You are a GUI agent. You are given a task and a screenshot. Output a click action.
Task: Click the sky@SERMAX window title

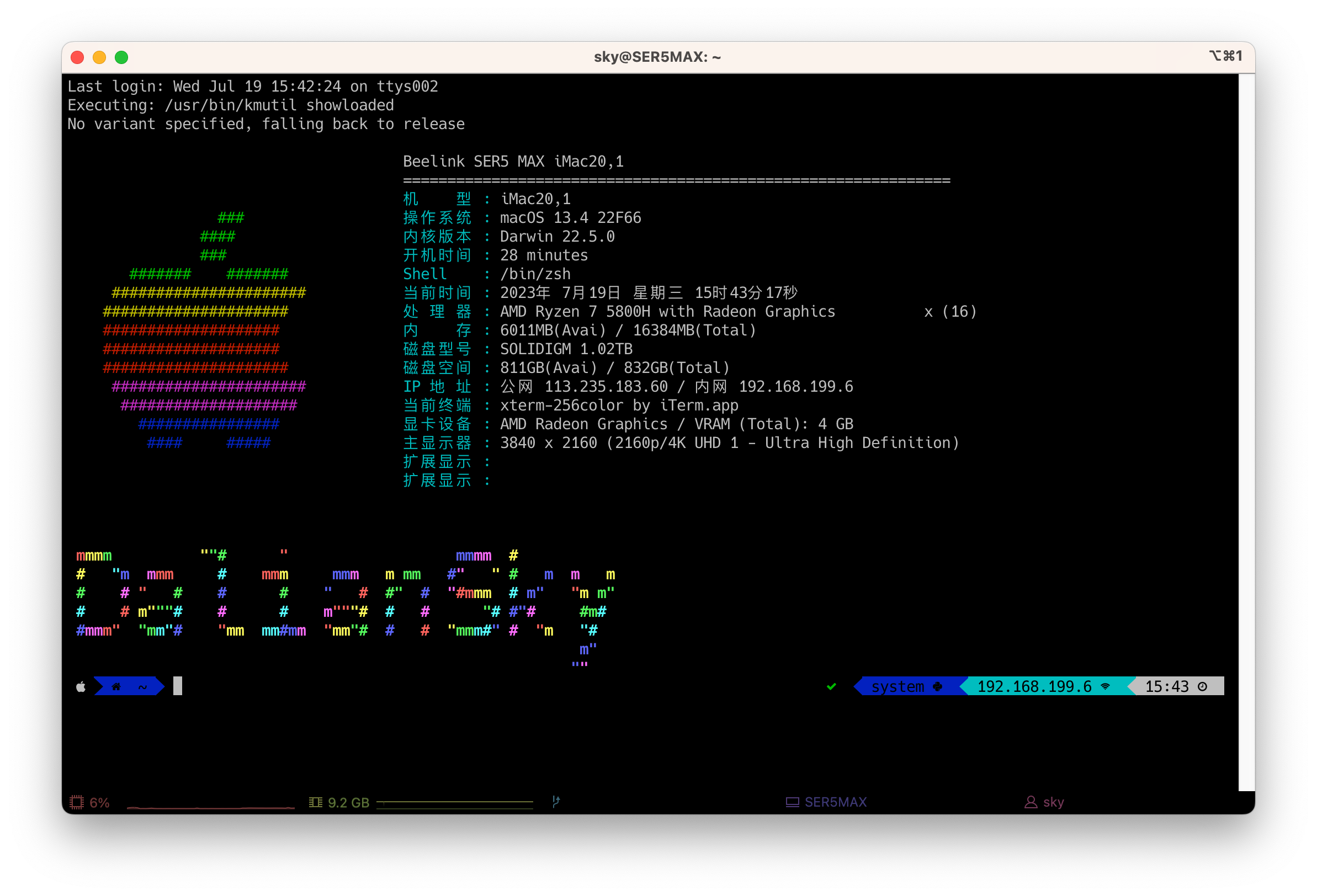[x=657, y=57]
